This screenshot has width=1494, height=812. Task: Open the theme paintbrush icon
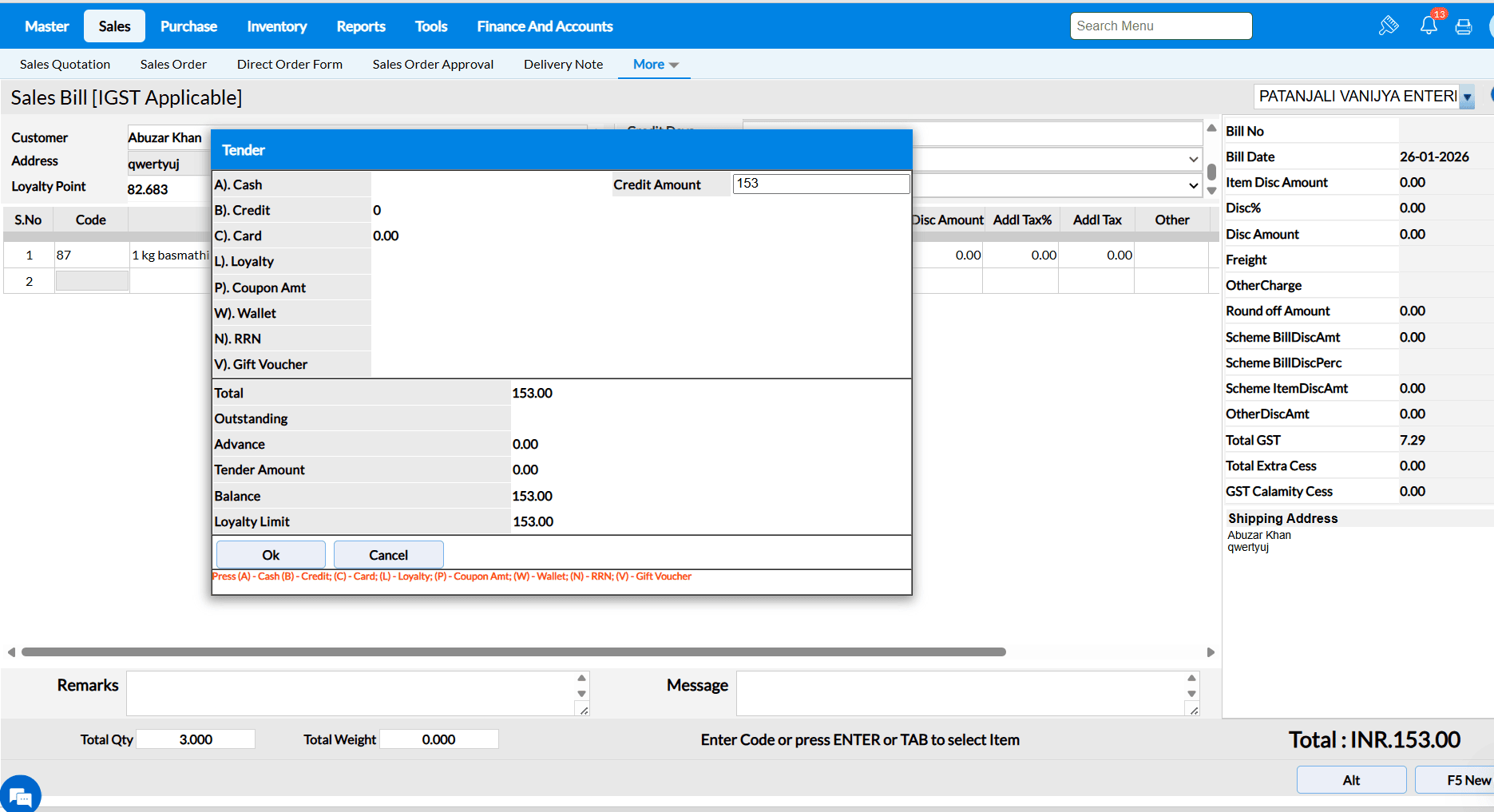[1389, 26]
